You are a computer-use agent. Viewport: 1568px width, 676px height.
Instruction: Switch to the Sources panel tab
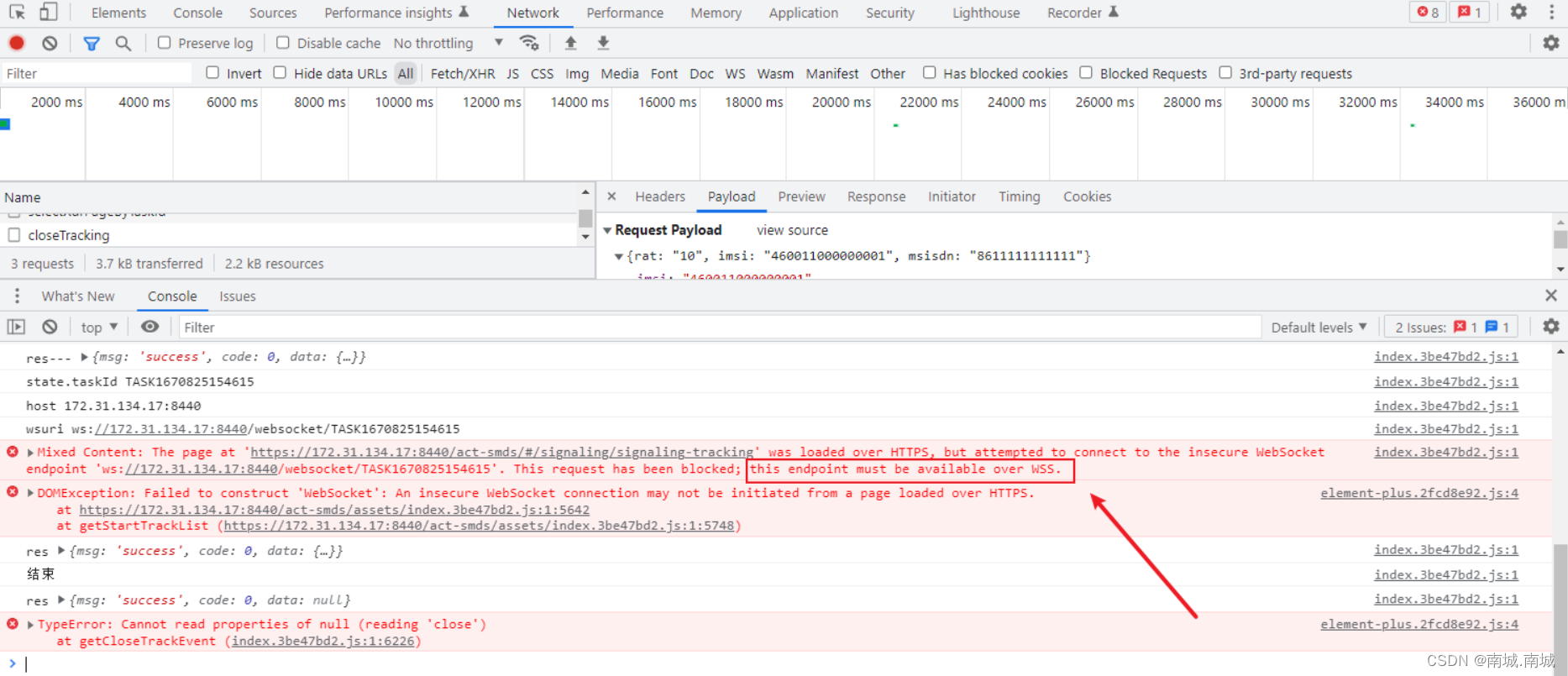273,13
